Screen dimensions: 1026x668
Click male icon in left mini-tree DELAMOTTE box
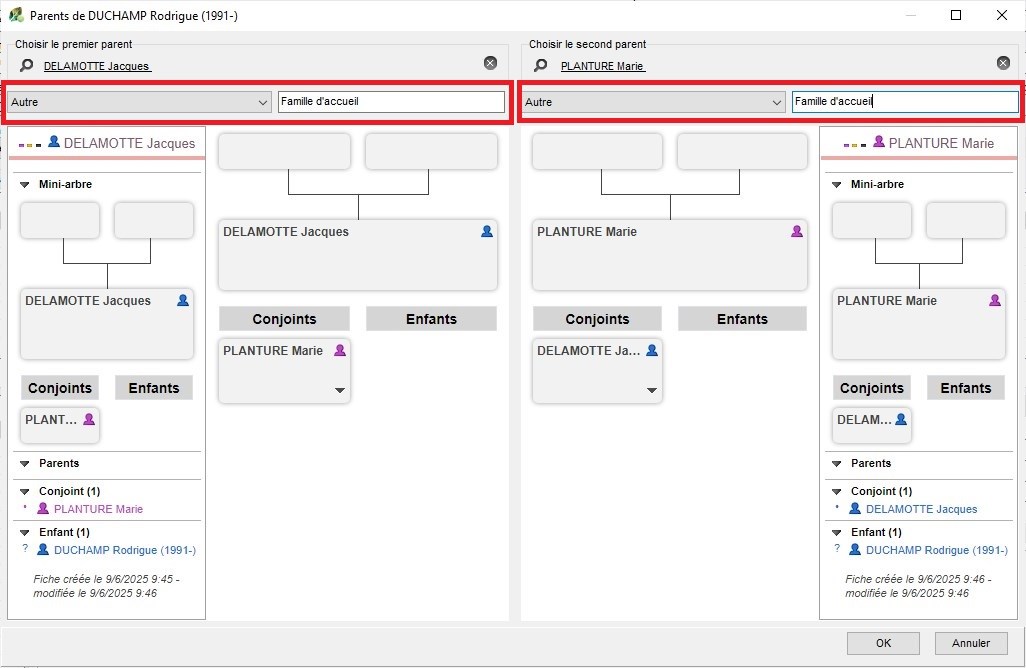pyautogui.click(x=183, y=300)
